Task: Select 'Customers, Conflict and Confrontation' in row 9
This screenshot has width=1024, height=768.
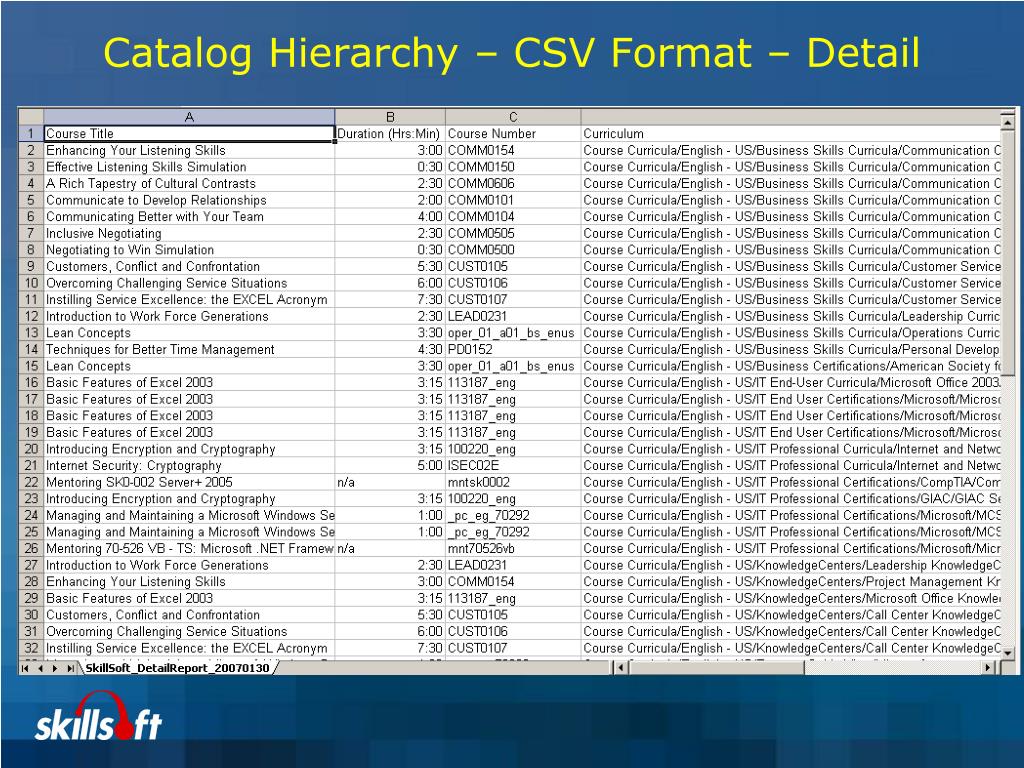Action: (x=189, y=266)
